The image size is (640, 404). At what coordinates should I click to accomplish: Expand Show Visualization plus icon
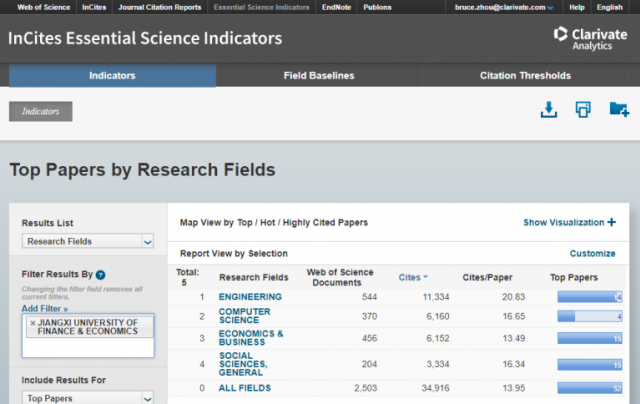pyautogui.click(x=611, y=222)
